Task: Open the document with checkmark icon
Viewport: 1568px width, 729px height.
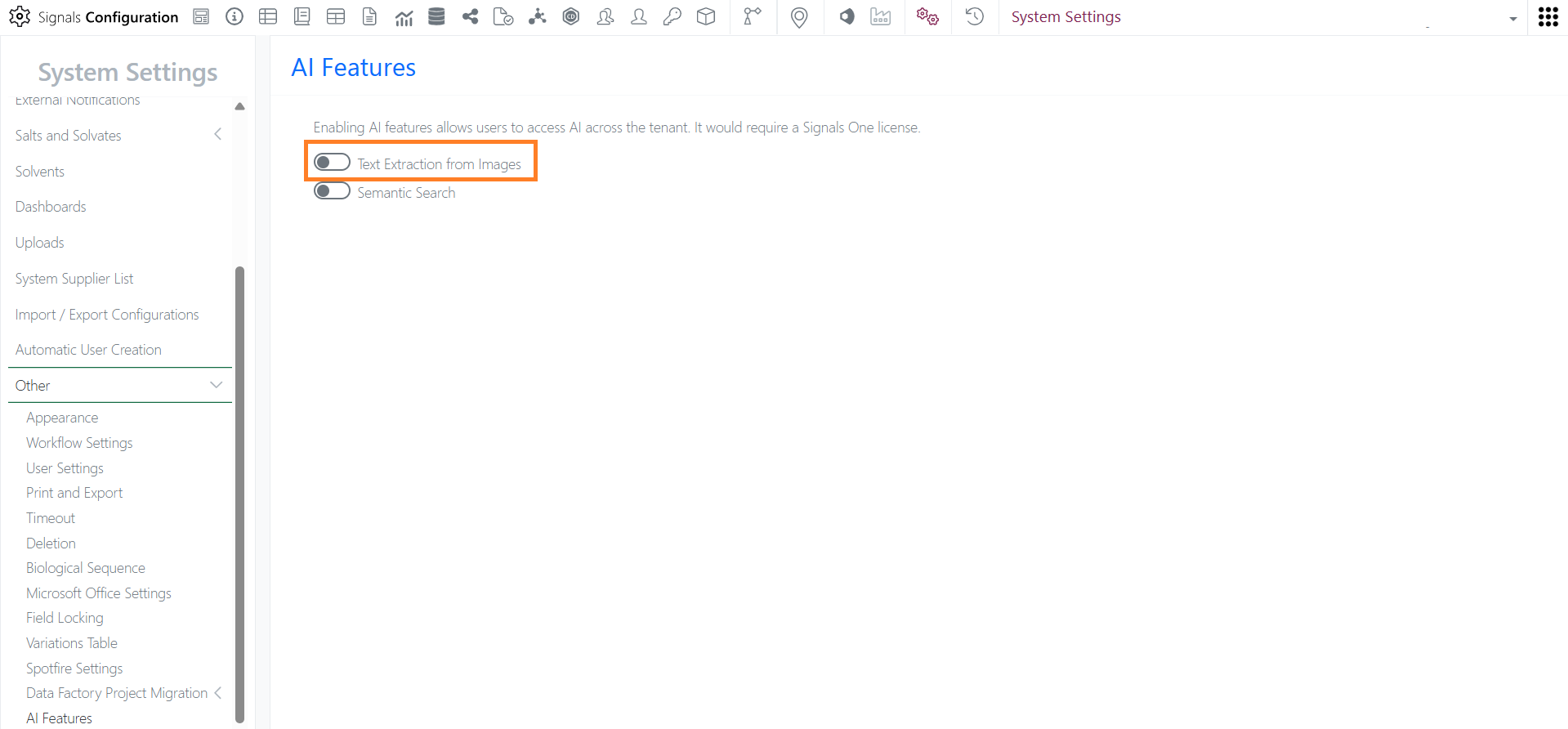Action: pos(503,16)
